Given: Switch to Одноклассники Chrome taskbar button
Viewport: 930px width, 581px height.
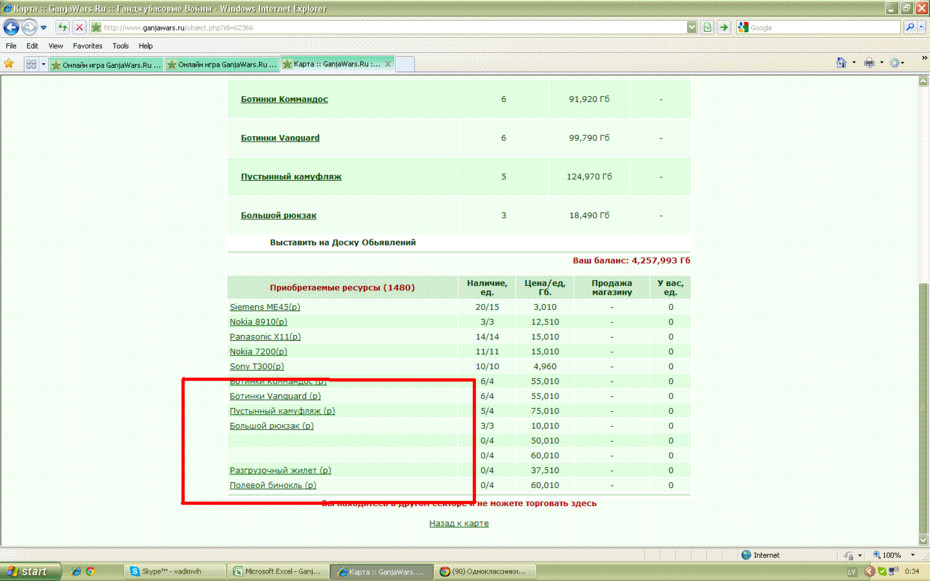Looking at the screenshot, I should click(486, 572).
